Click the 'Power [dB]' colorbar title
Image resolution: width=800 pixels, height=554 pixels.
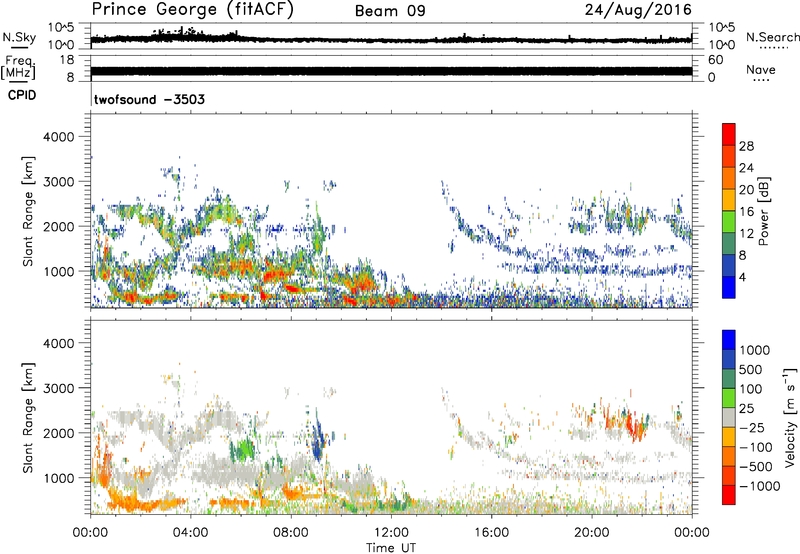763,211
